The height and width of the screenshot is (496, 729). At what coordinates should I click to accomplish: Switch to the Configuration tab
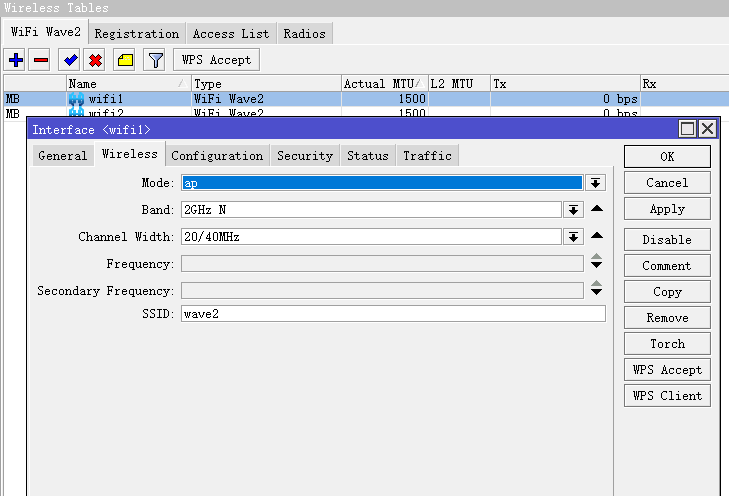(x=217, y=155)
